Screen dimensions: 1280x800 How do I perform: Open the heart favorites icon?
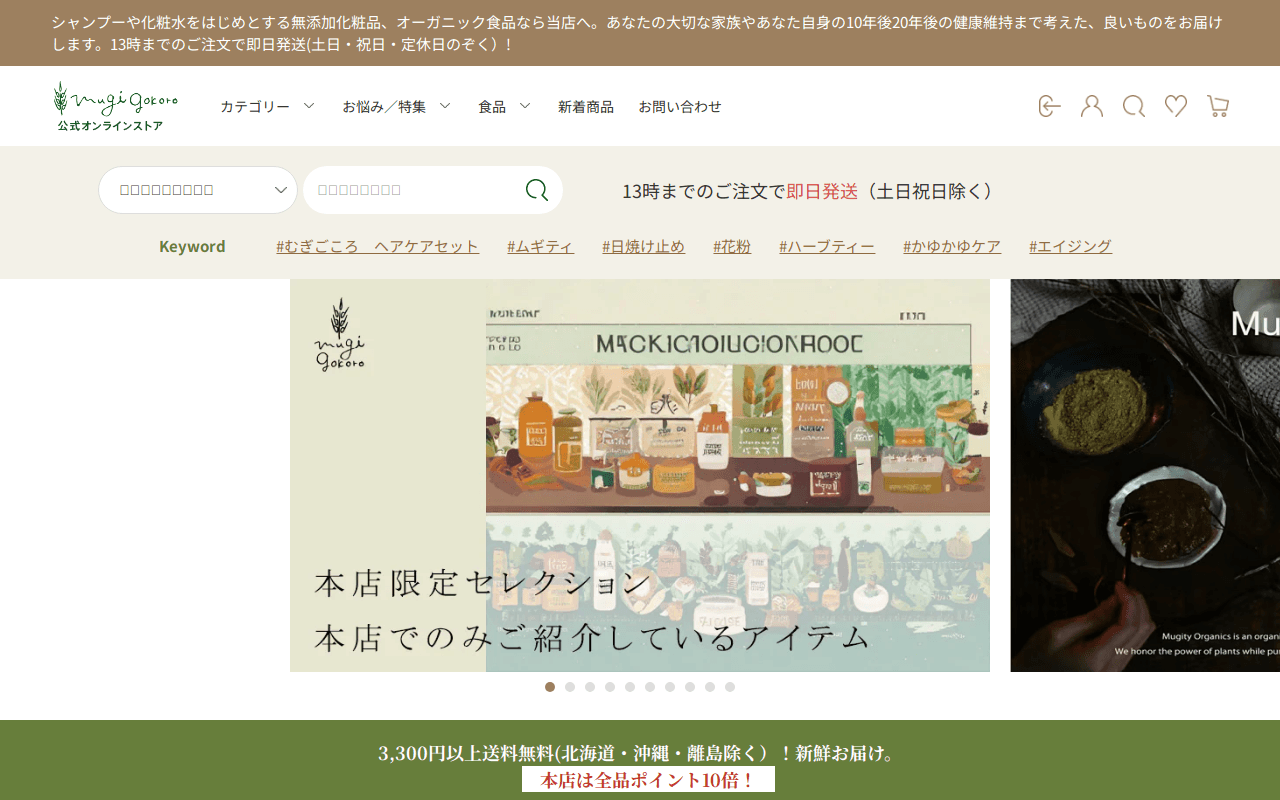1176,106
